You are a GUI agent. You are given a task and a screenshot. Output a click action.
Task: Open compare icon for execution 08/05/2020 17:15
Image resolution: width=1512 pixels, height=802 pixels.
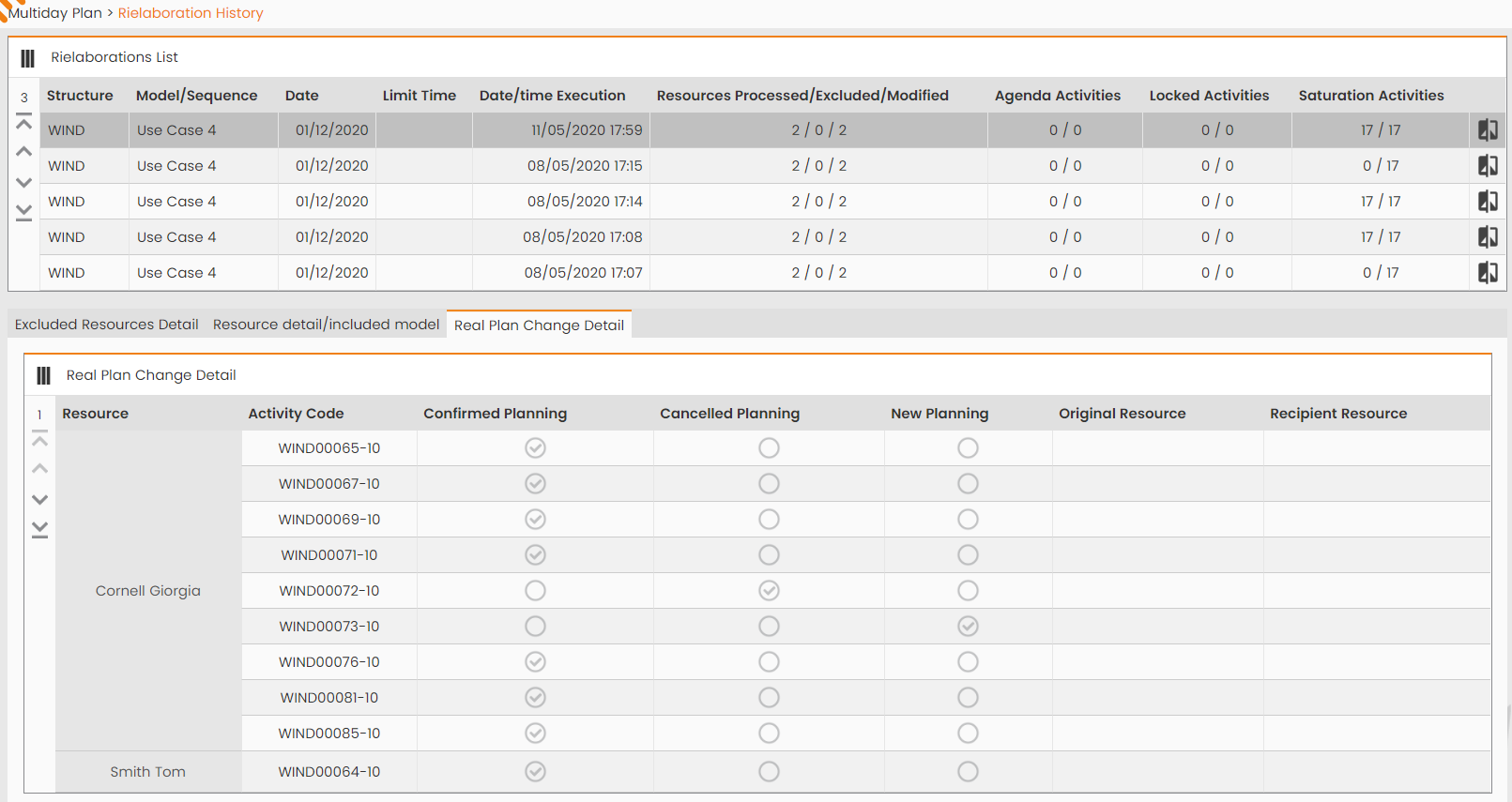pos(1488,166)
